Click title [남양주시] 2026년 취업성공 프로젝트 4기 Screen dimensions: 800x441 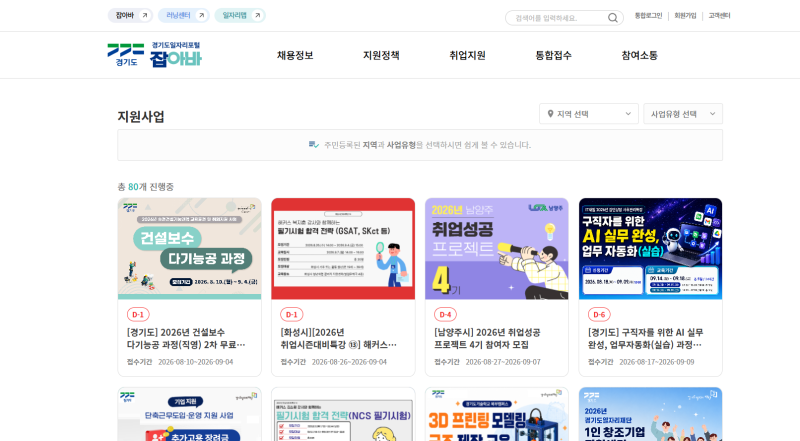click(x=487, y=338)
